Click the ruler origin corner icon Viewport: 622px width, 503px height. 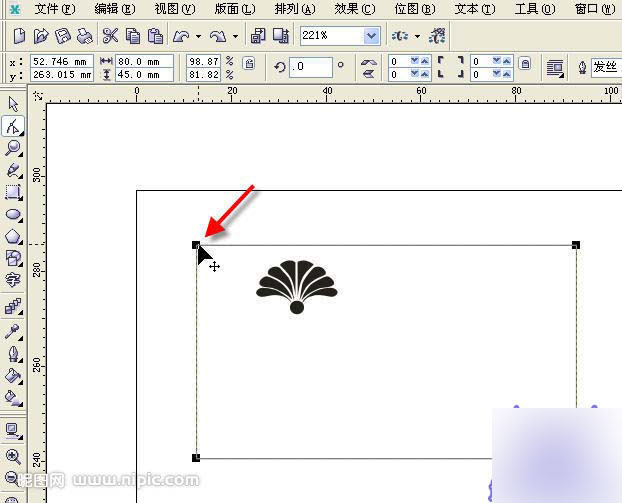[38, 96]
